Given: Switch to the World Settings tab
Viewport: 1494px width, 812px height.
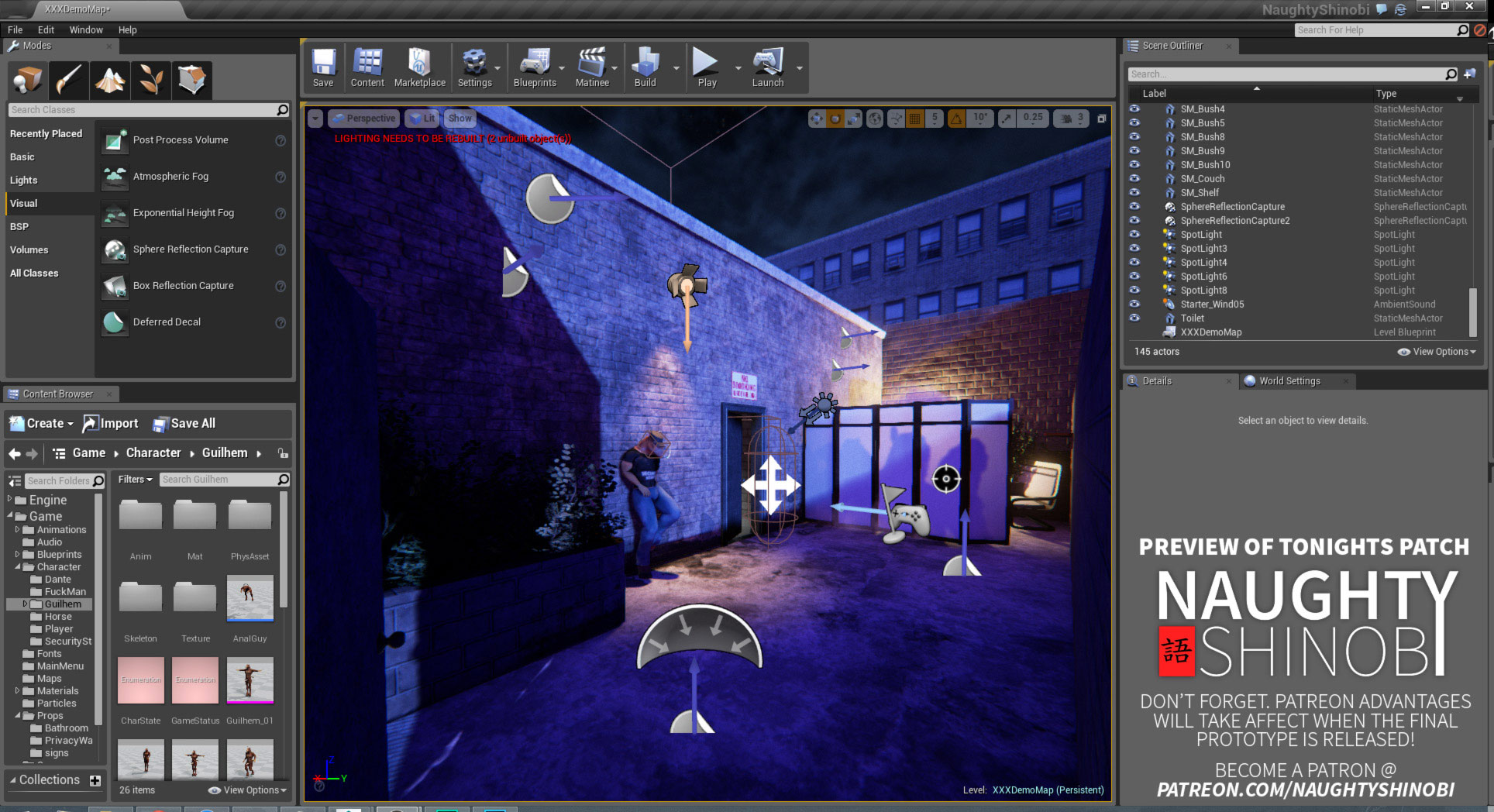Looking at the screenshot, I should click(x=1289, y=381).
